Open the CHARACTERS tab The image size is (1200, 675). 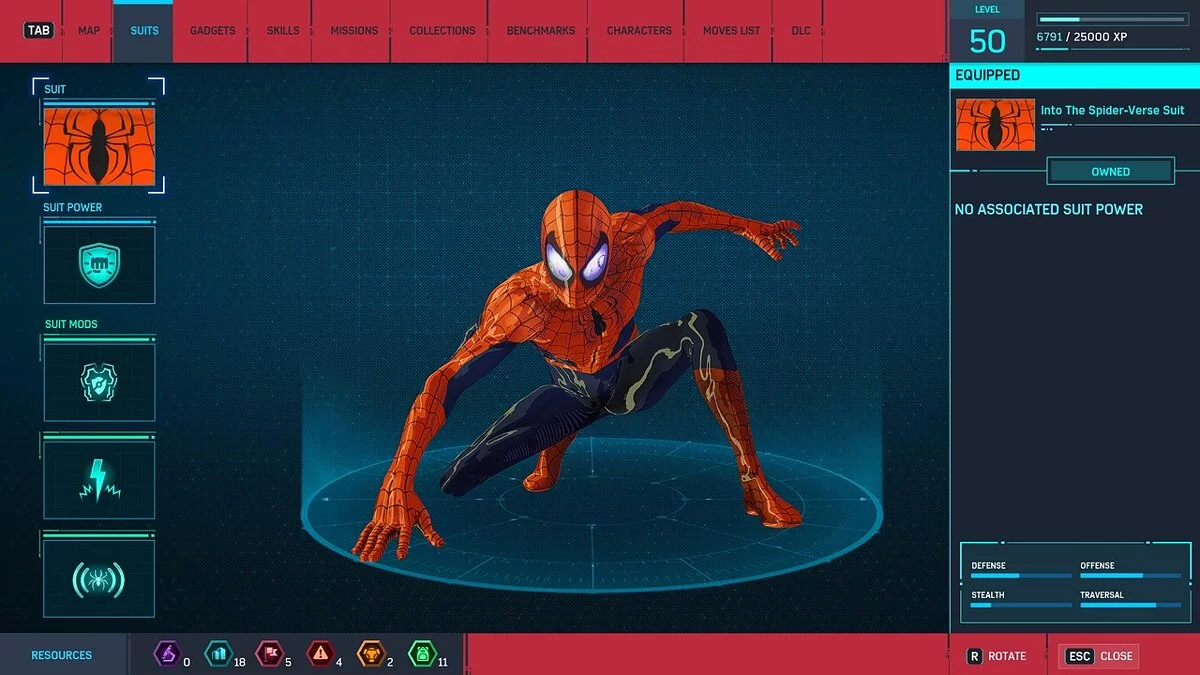click(637, 30)
